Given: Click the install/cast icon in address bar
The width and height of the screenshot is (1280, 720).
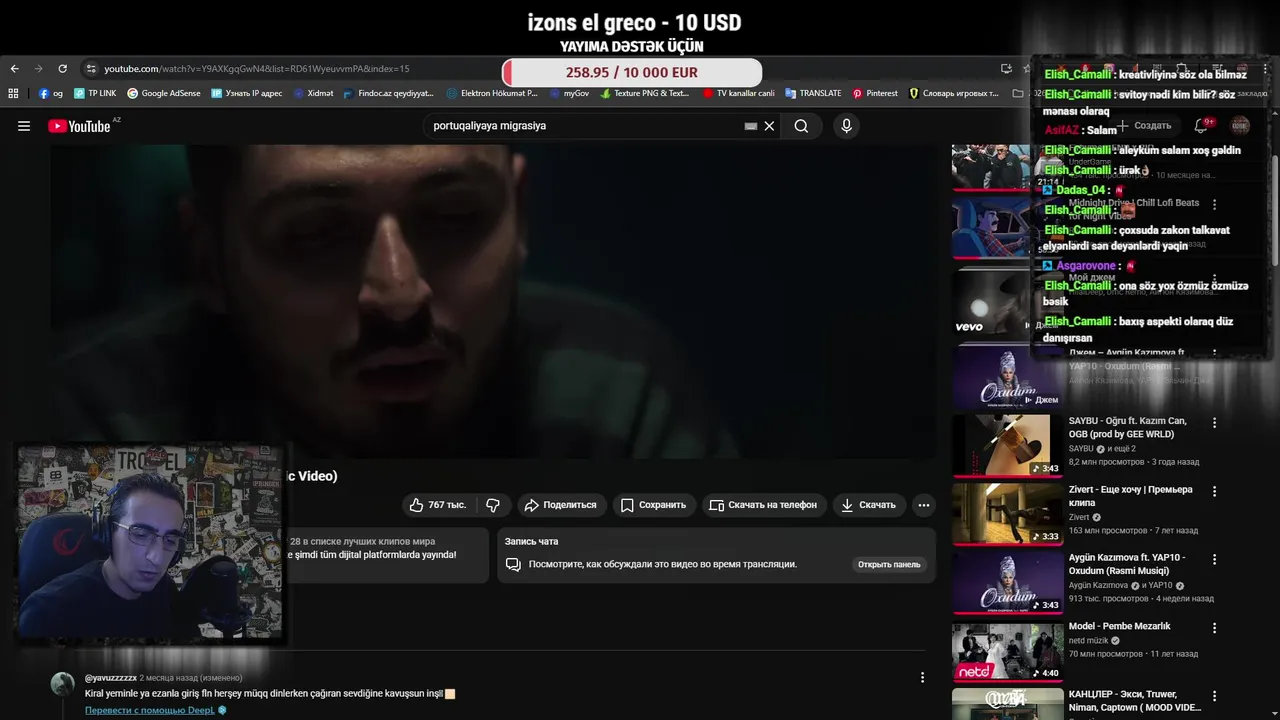Looking at the screenshot, I should [x=1006, y=69].
